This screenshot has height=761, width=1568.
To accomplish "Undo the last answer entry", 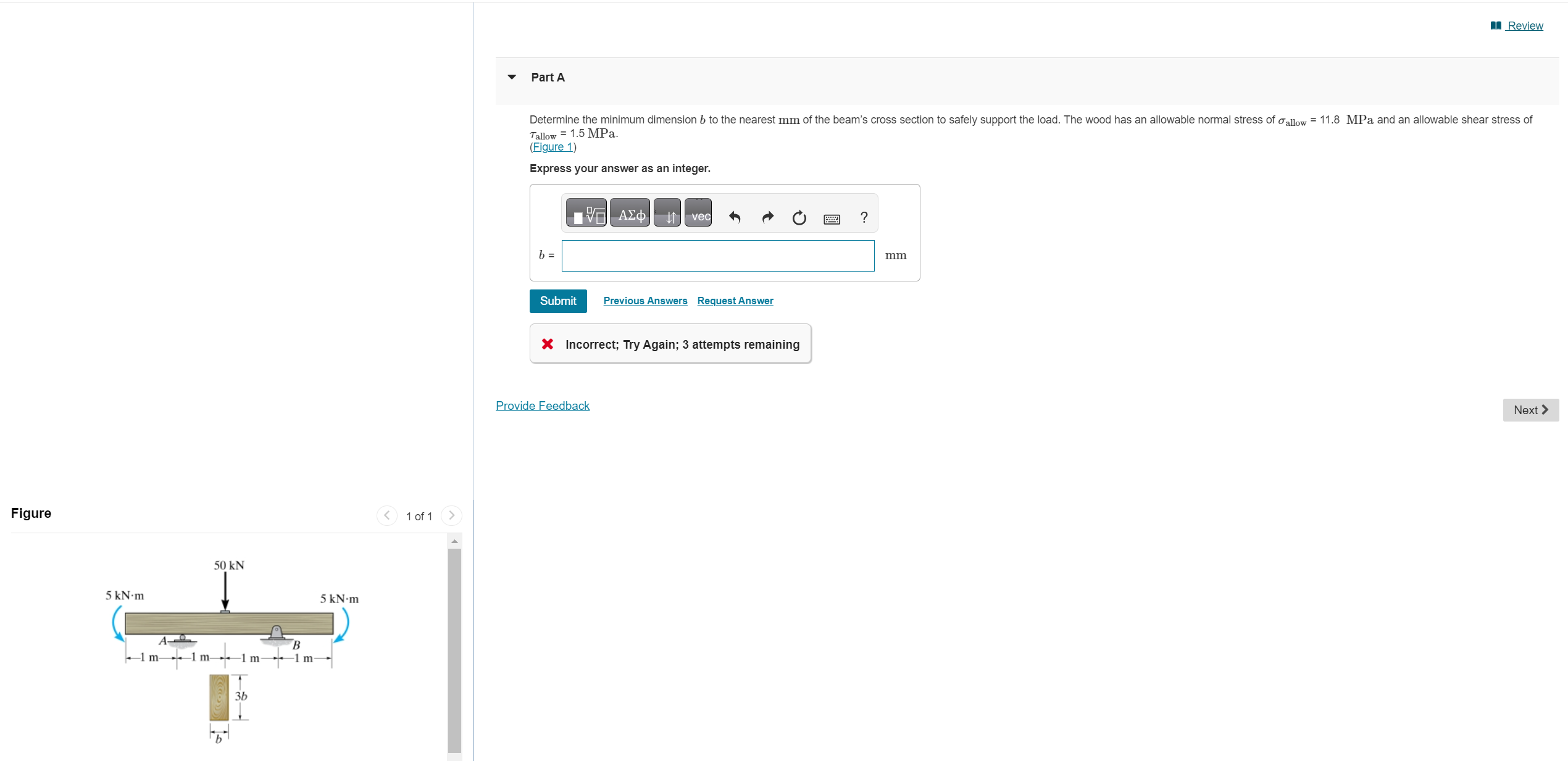I will (734, 217).
